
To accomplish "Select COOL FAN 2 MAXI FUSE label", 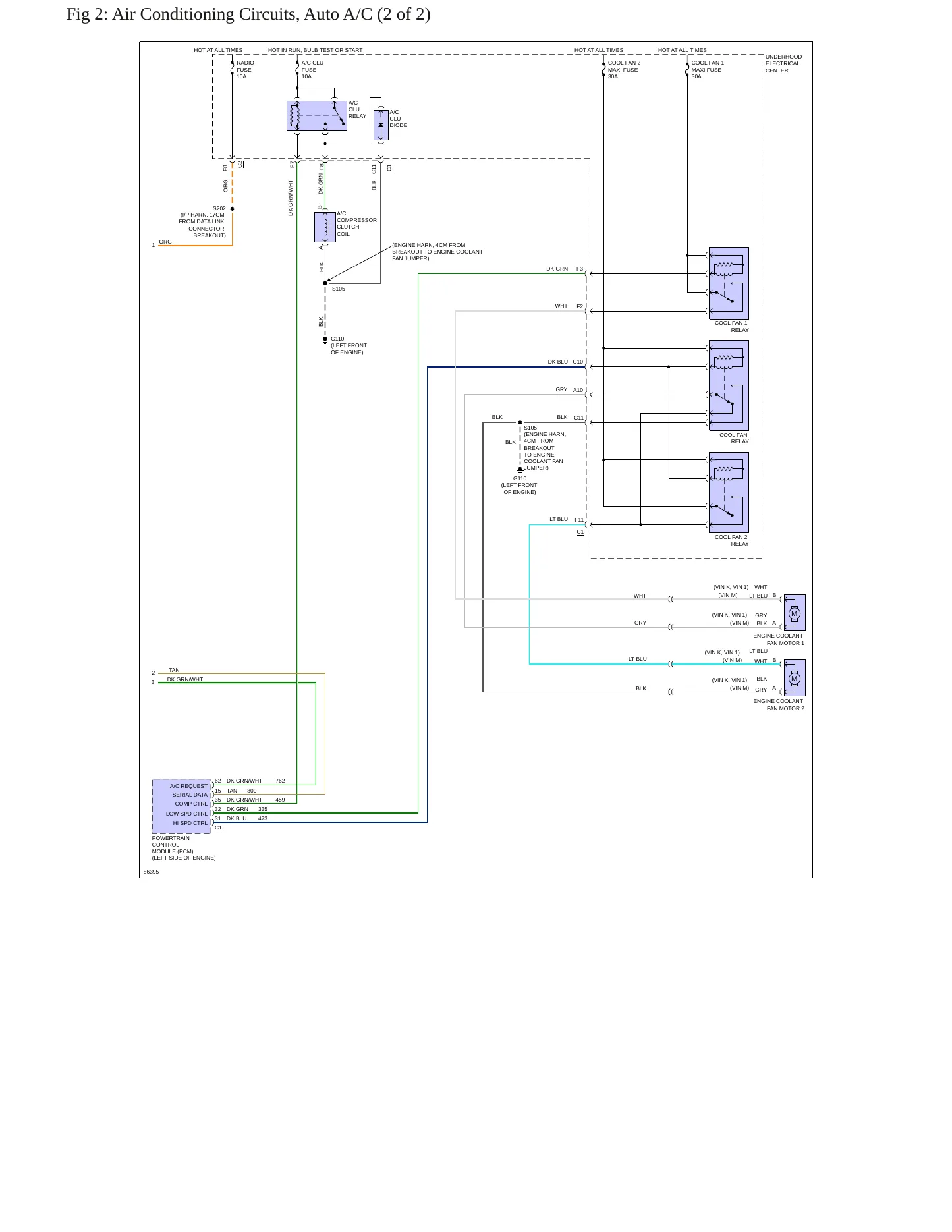I will 624,70.
